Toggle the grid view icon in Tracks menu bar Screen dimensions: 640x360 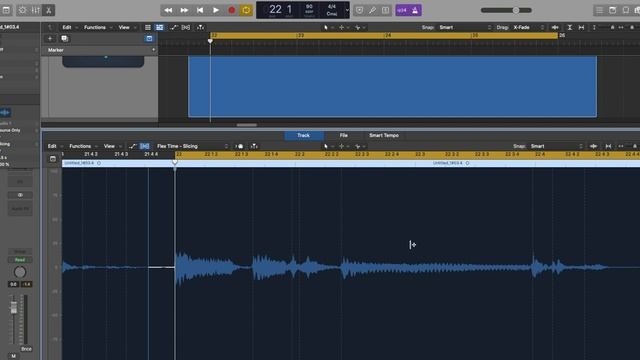coord(160,27)
